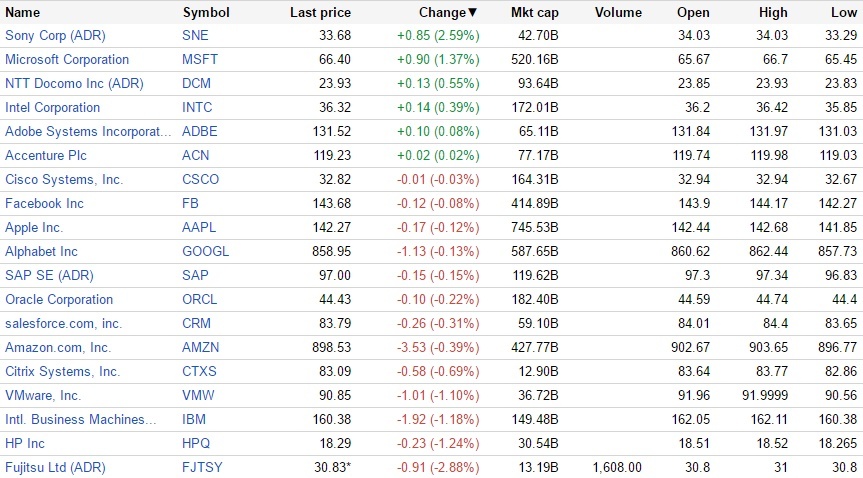Open the Facebook Inc link
This screenshot has height=478, width=863.
[45, 204]
